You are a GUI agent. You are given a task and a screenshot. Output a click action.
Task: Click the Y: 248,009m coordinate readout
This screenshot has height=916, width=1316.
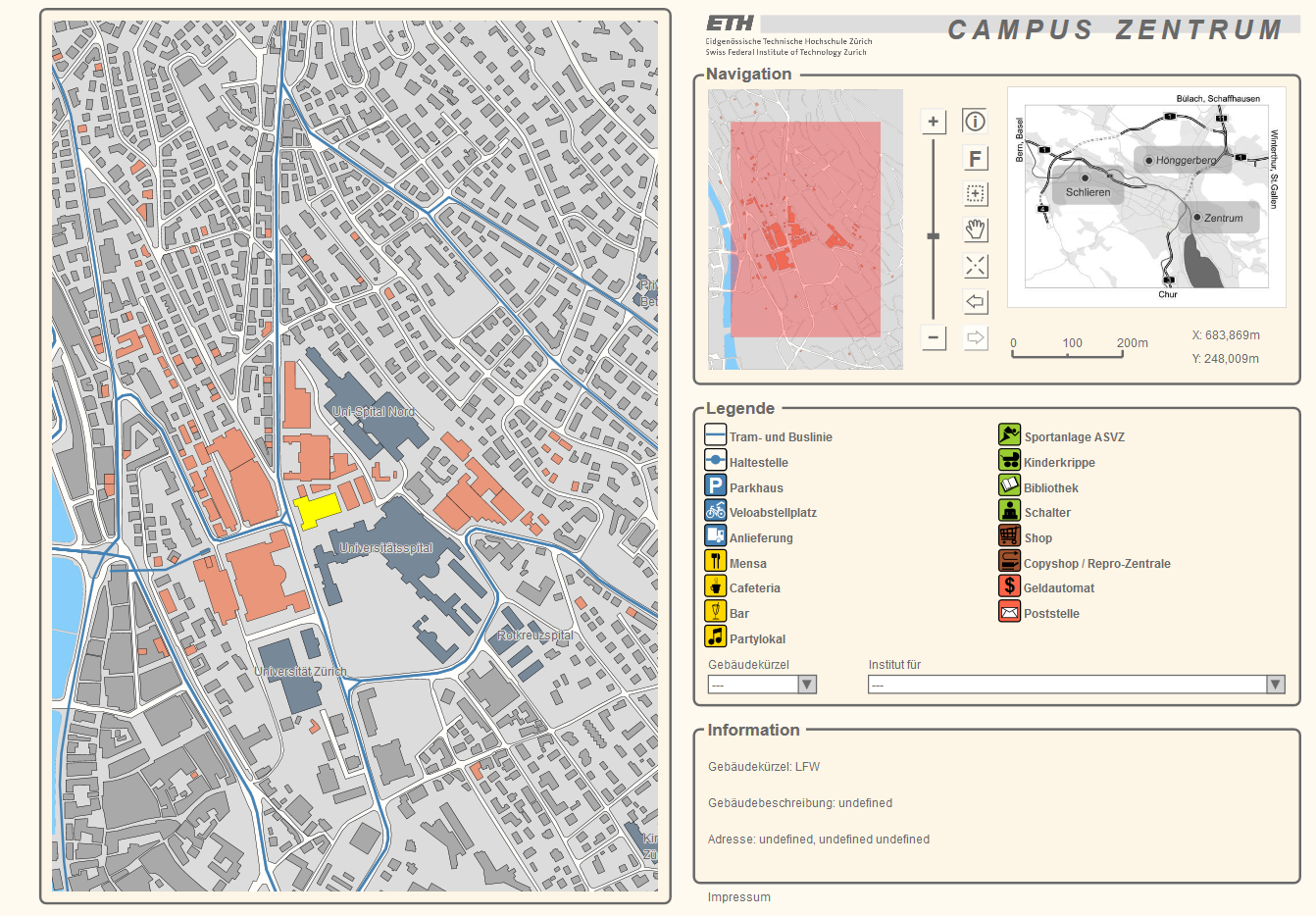tap(1226, 359)
